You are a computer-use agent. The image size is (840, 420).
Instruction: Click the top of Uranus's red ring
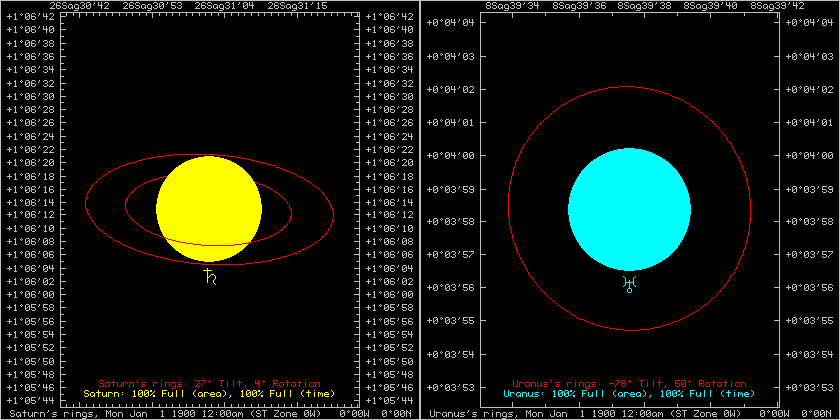pyautogui.click(x=630, y=86)
